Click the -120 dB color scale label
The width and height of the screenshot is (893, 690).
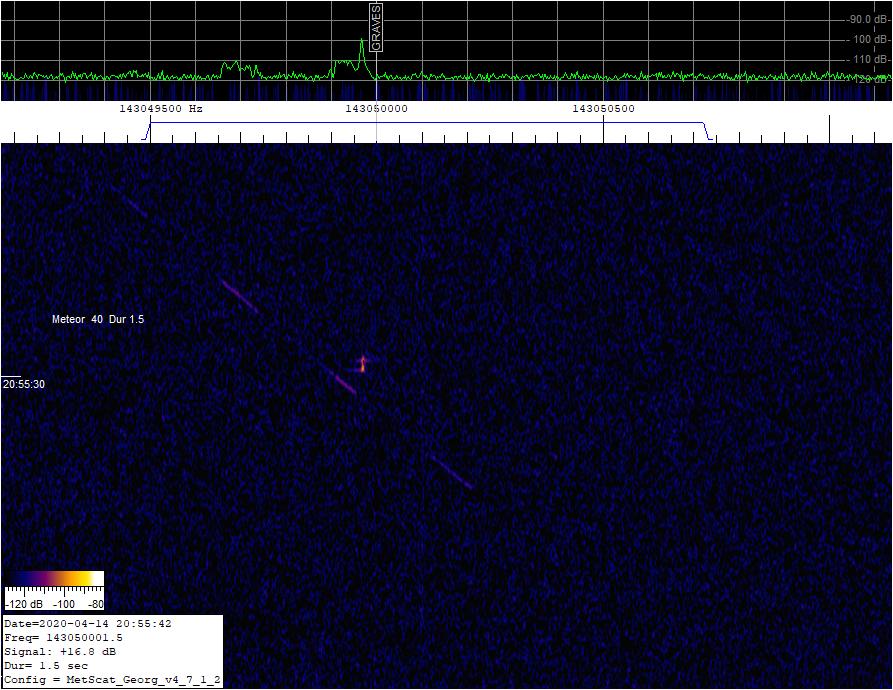pos(23,604)
